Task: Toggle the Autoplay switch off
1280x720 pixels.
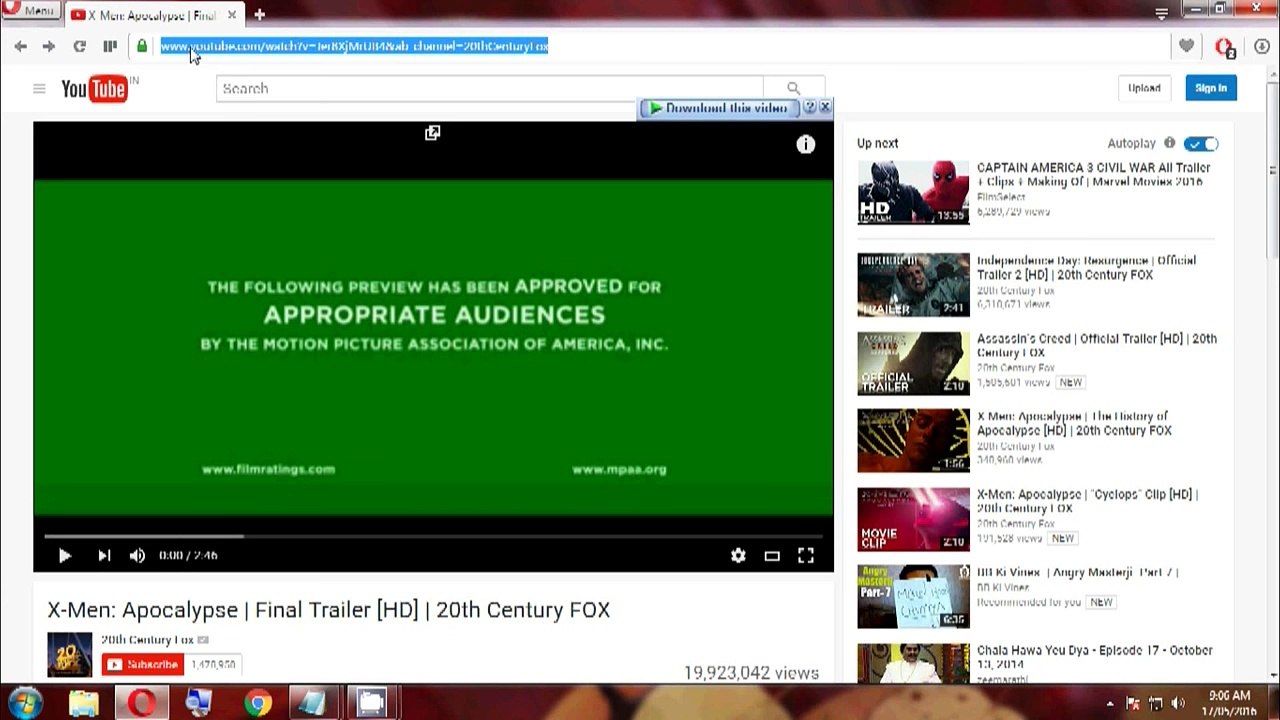Action: (1201, 144)
